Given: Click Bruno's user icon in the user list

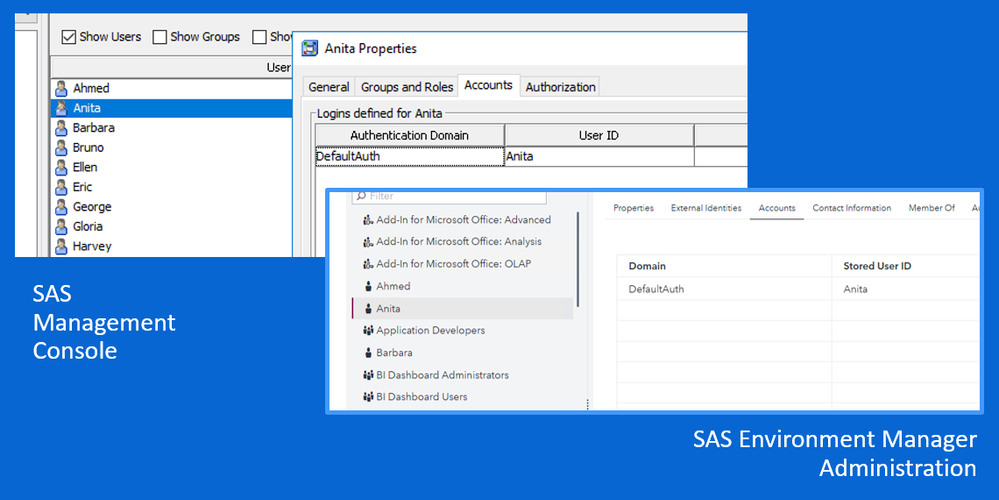Looking at the screenshot, I should click(61, 148).
